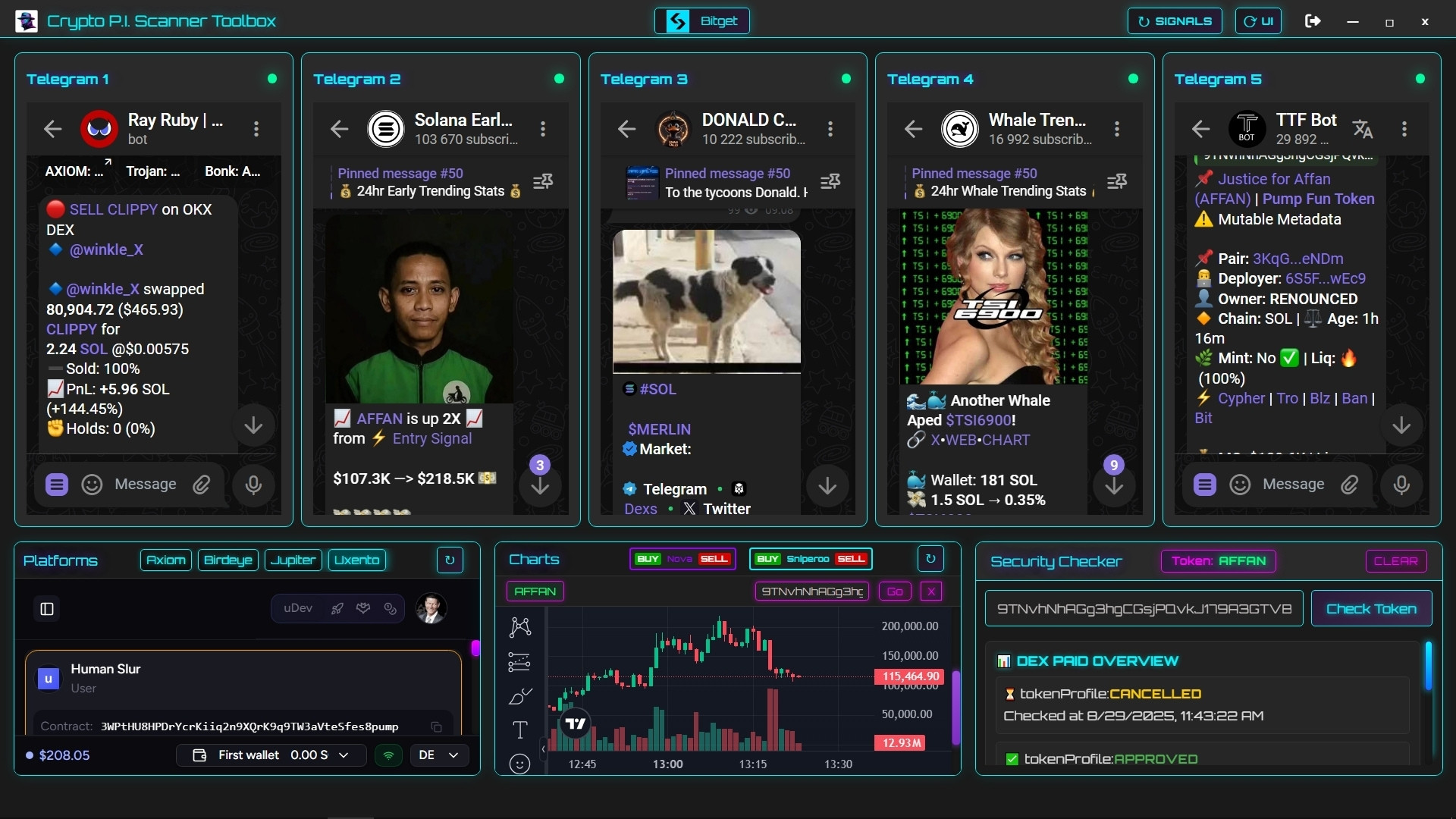Open the three-dot menu in Telegram 1
1456x819 pixels.
point(256,129)
